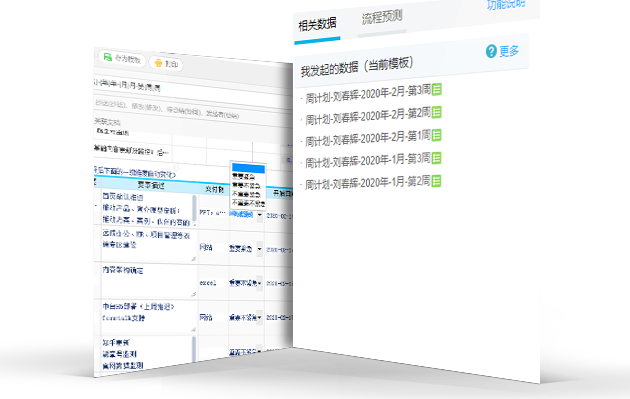630x399 pixels.
Task: Click the 内容架构确定 description text area
Action: point(149,281)
